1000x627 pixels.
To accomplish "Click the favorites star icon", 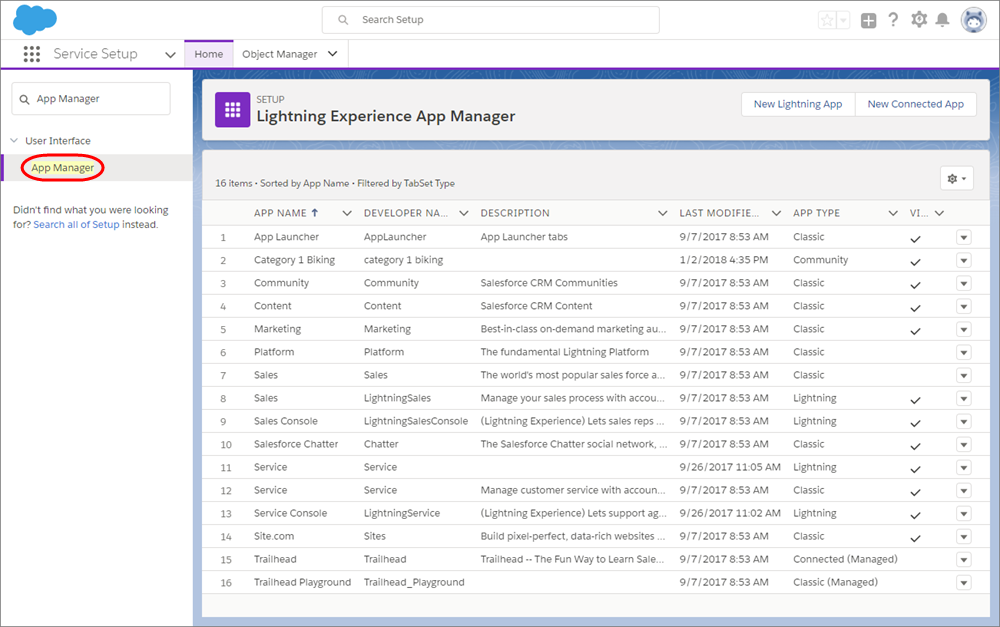I will [827, 20].
